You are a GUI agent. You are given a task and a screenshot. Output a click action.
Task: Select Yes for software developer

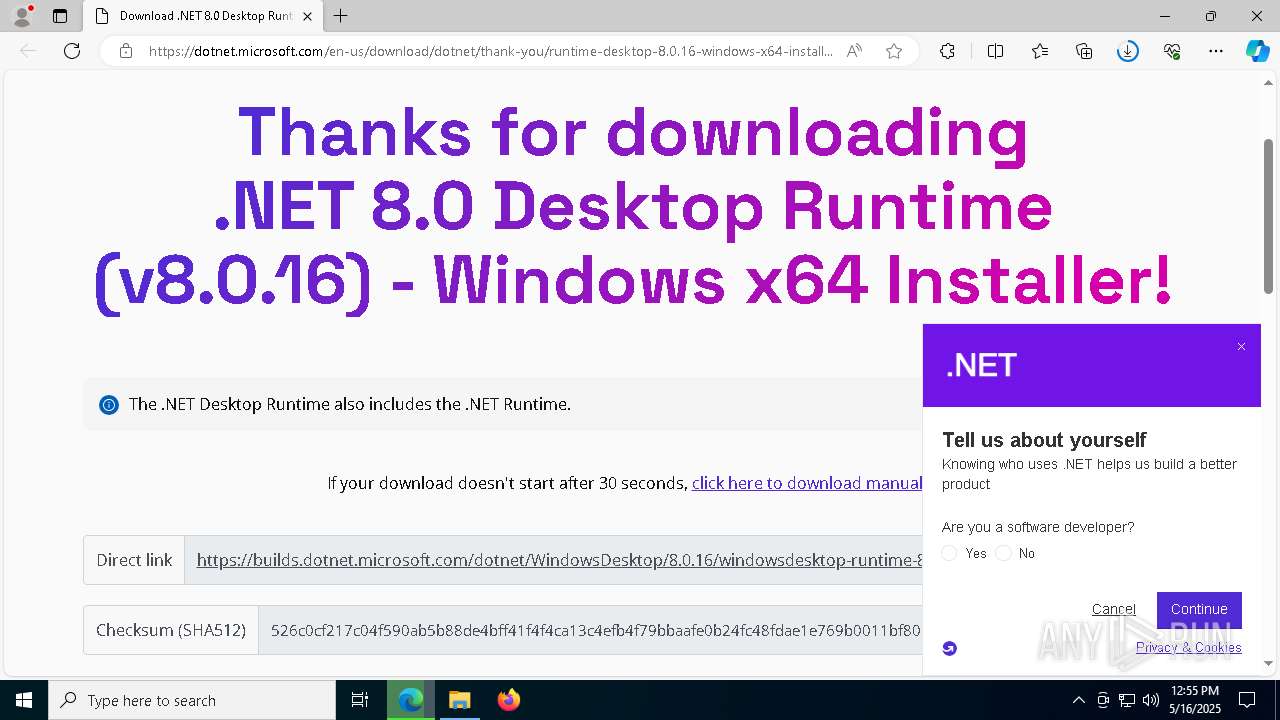(x=950, y=553)
